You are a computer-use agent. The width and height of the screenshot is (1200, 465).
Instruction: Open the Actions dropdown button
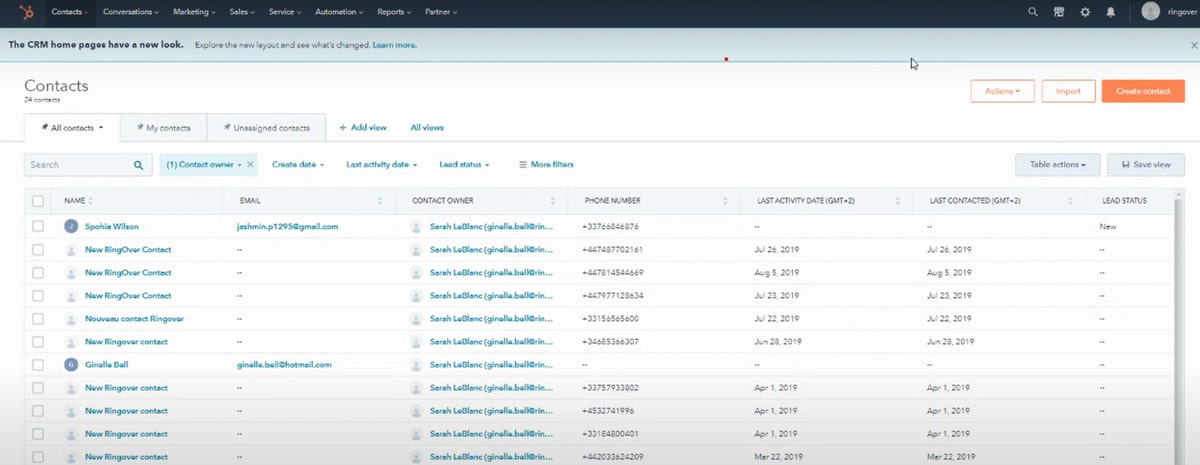click(x=1002, y=91)
